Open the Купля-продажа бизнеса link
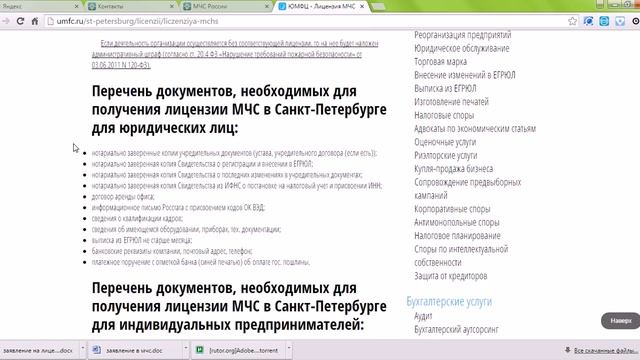640x360 pixels. click(x=453, y=169)
